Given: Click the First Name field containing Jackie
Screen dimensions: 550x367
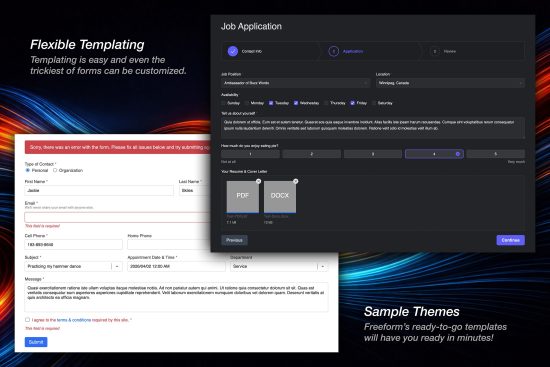Looking at the screenshot, I should (x=99, y=191).
